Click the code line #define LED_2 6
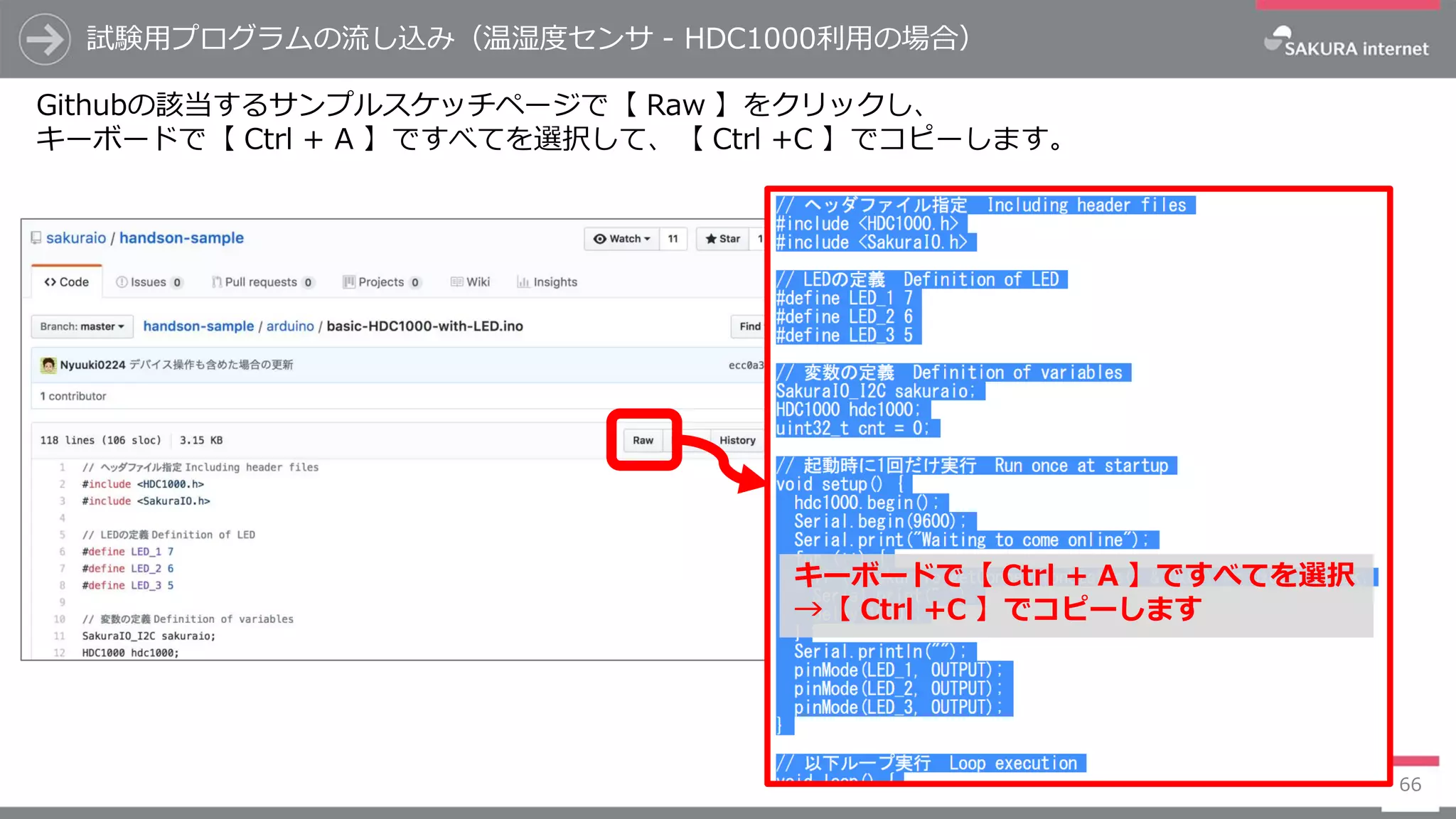 128,569
